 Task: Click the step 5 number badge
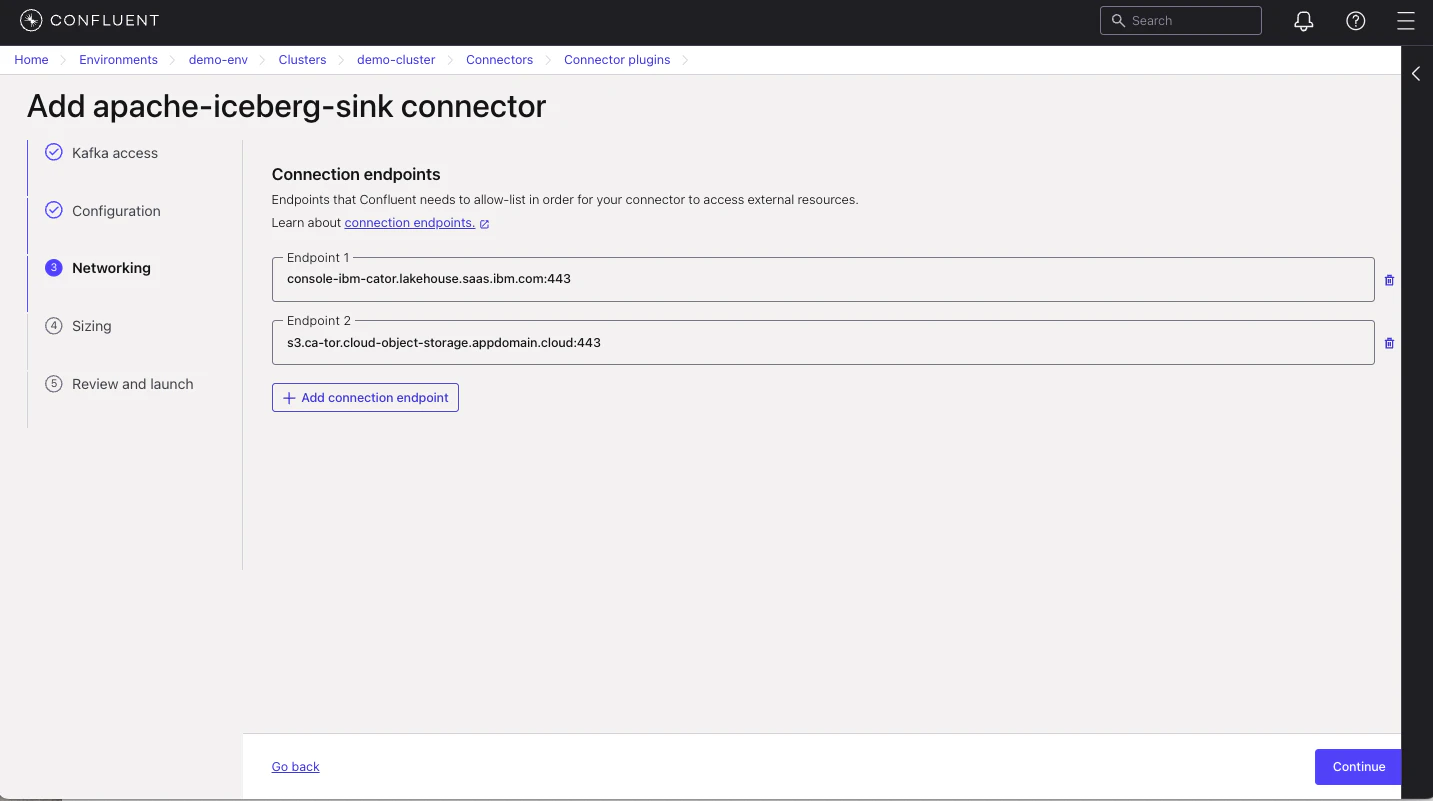click(54, 384)
